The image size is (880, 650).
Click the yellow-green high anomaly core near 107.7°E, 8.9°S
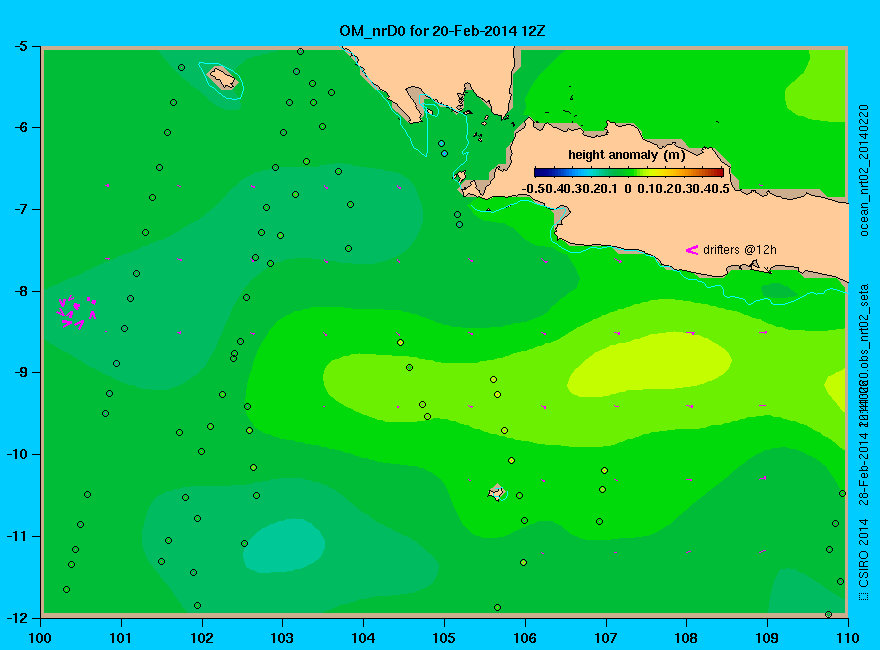(x=649, y=365)
